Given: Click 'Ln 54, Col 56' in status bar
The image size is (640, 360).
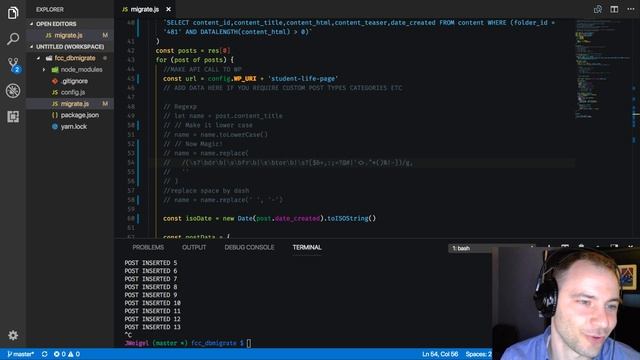Looking at the screenshot, I should (440, 354).
